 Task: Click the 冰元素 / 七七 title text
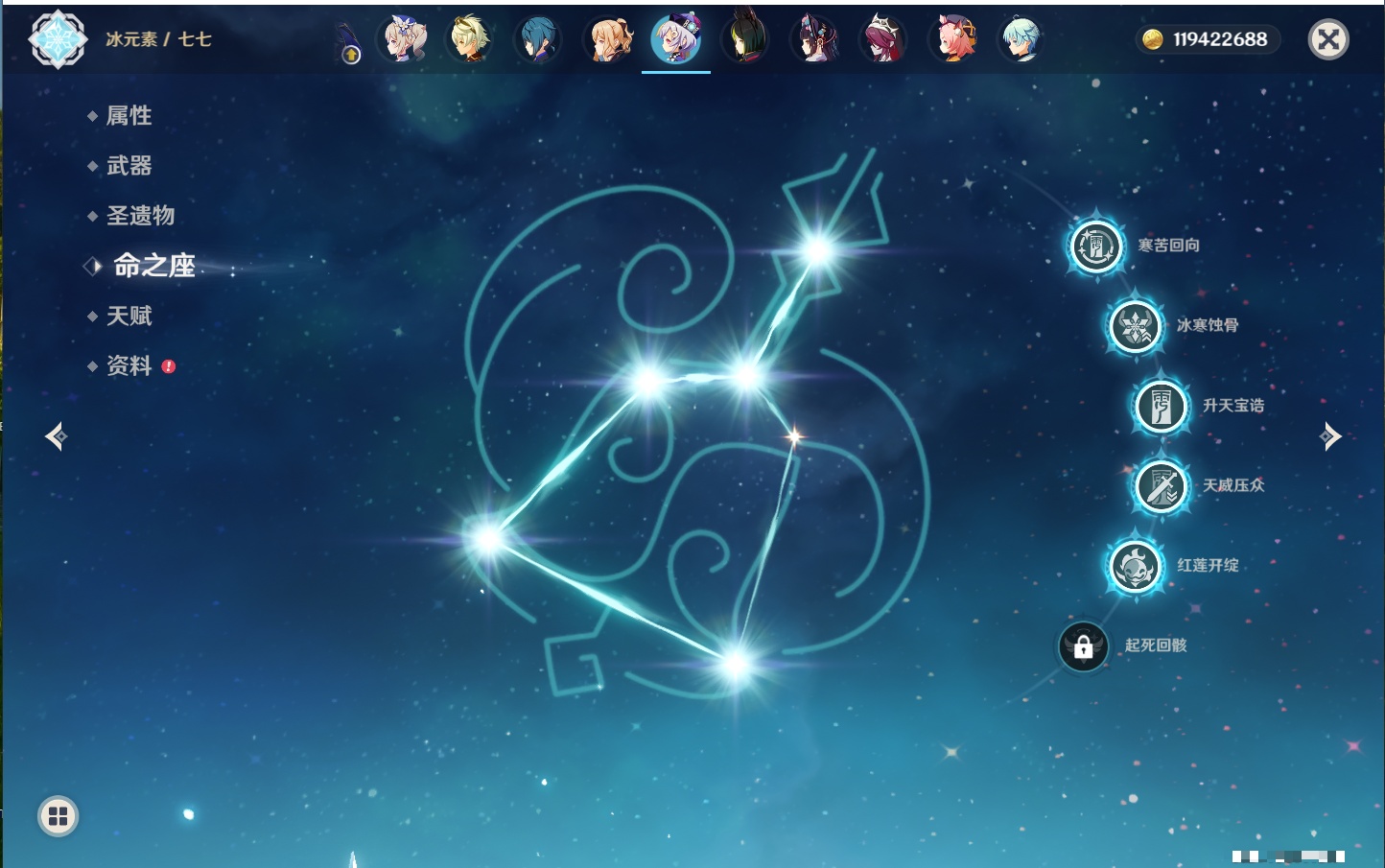(158, 39)
